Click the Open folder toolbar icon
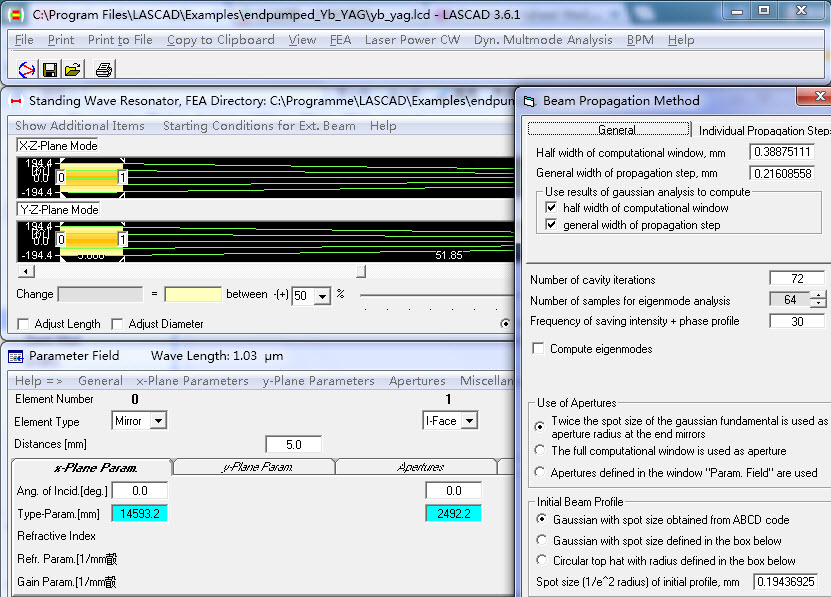831x597 pixels. click(x=73, y=69)
